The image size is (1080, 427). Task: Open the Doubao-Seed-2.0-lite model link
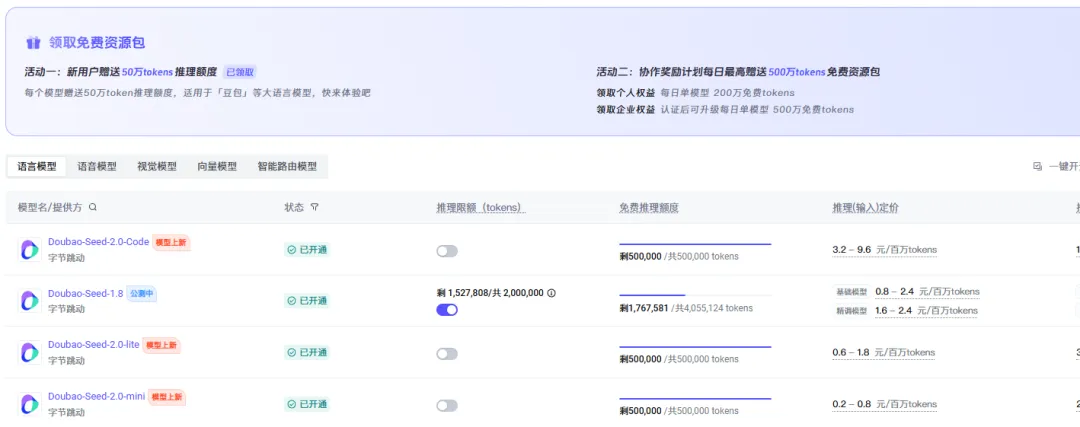point(94,344)
